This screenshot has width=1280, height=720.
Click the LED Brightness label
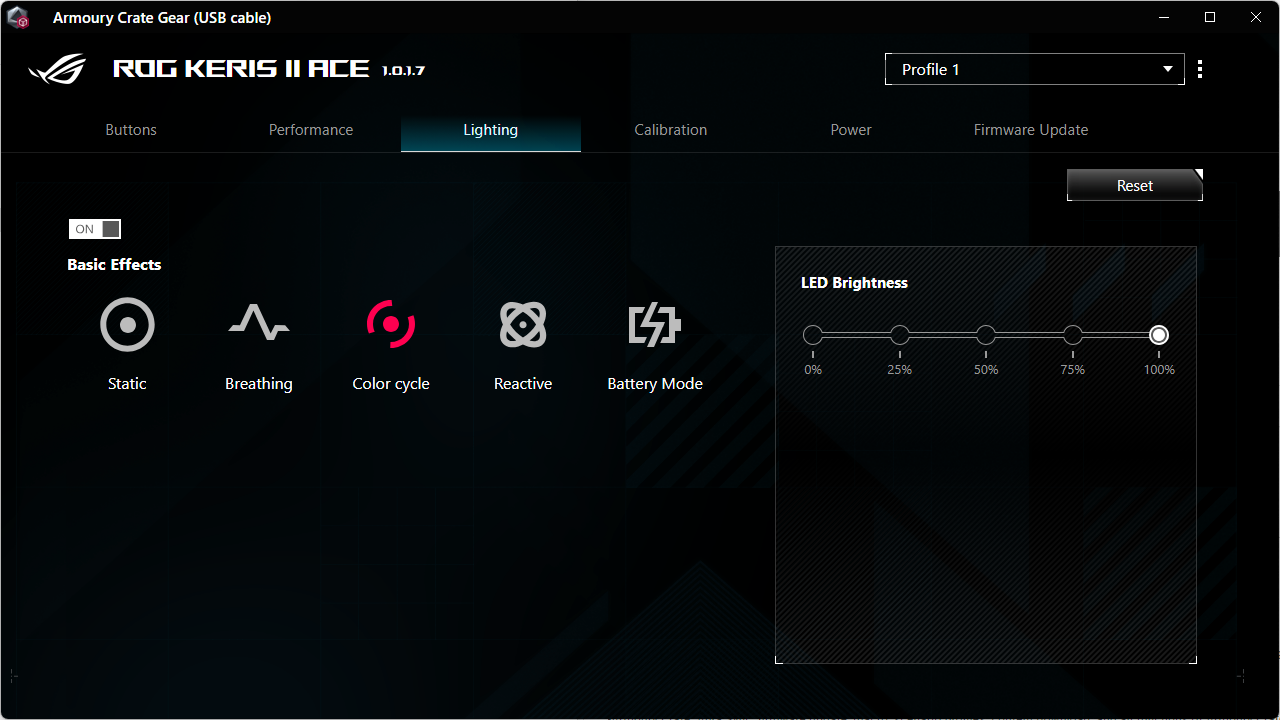[854, 283]
